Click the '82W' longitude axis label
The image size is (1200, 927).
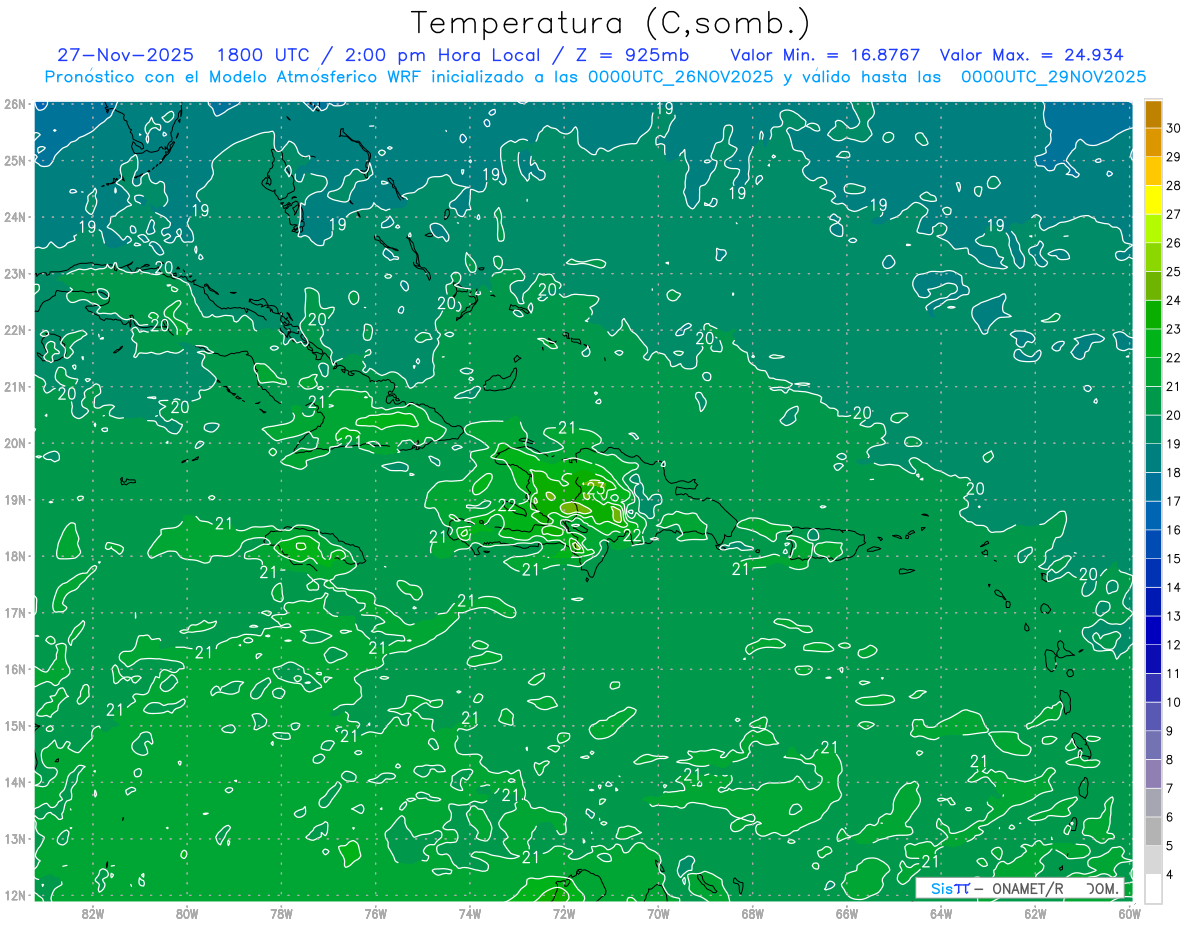coord(93,913)
